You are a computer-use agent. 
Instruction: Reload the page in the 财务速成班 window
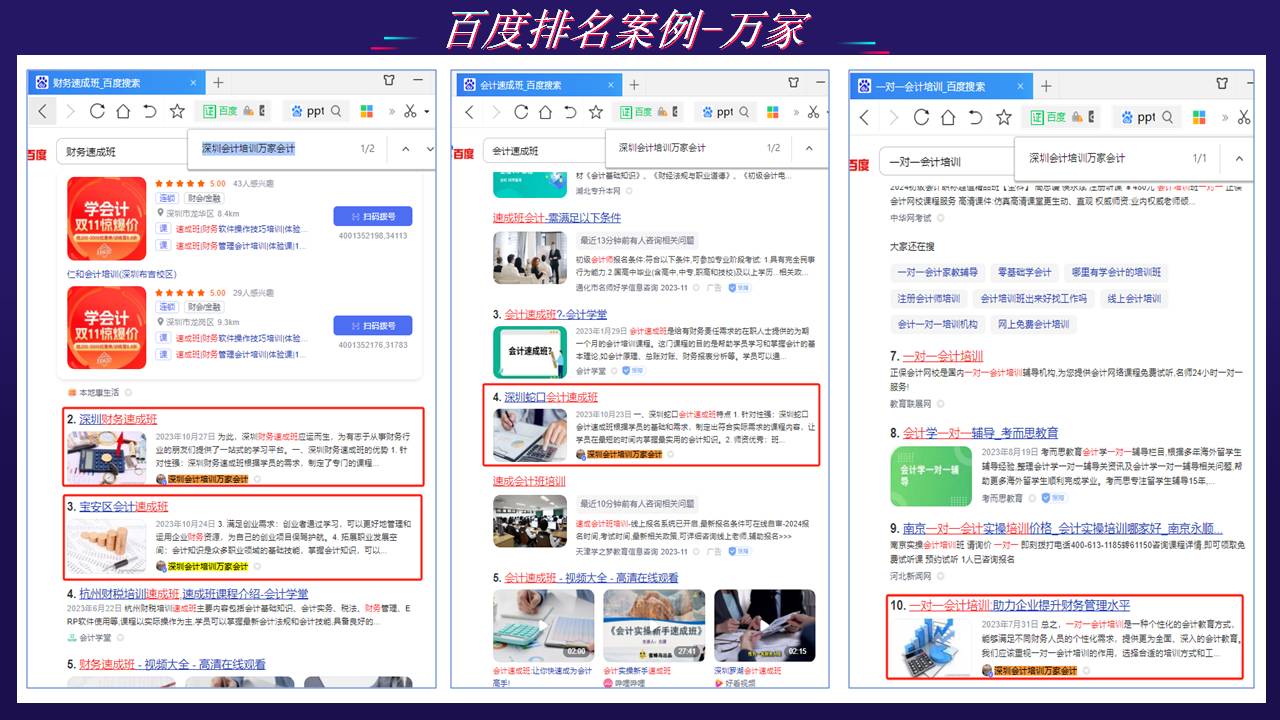tap(97, 112)
